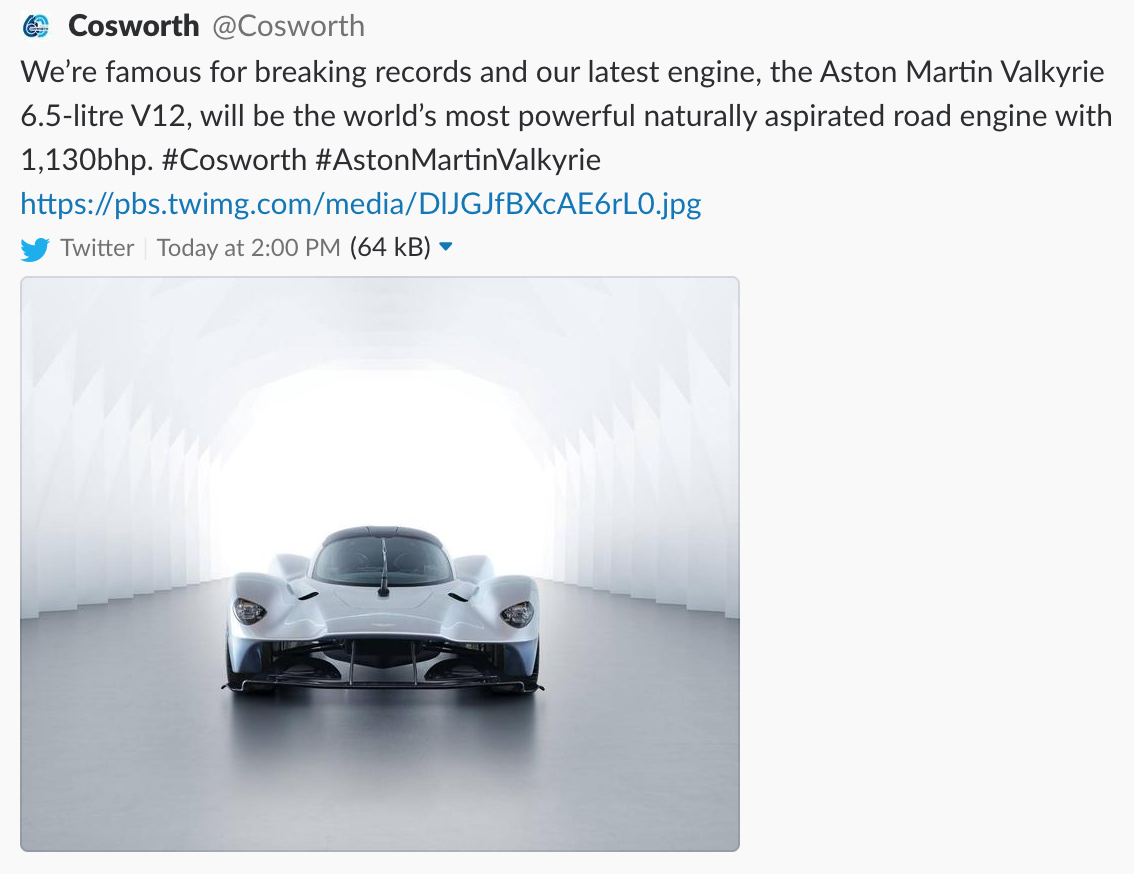Click the words "Aston Martin Valkyrie" in the message
The height and width of the screenshot is (876, 1134).
click(x=961, y=72)
